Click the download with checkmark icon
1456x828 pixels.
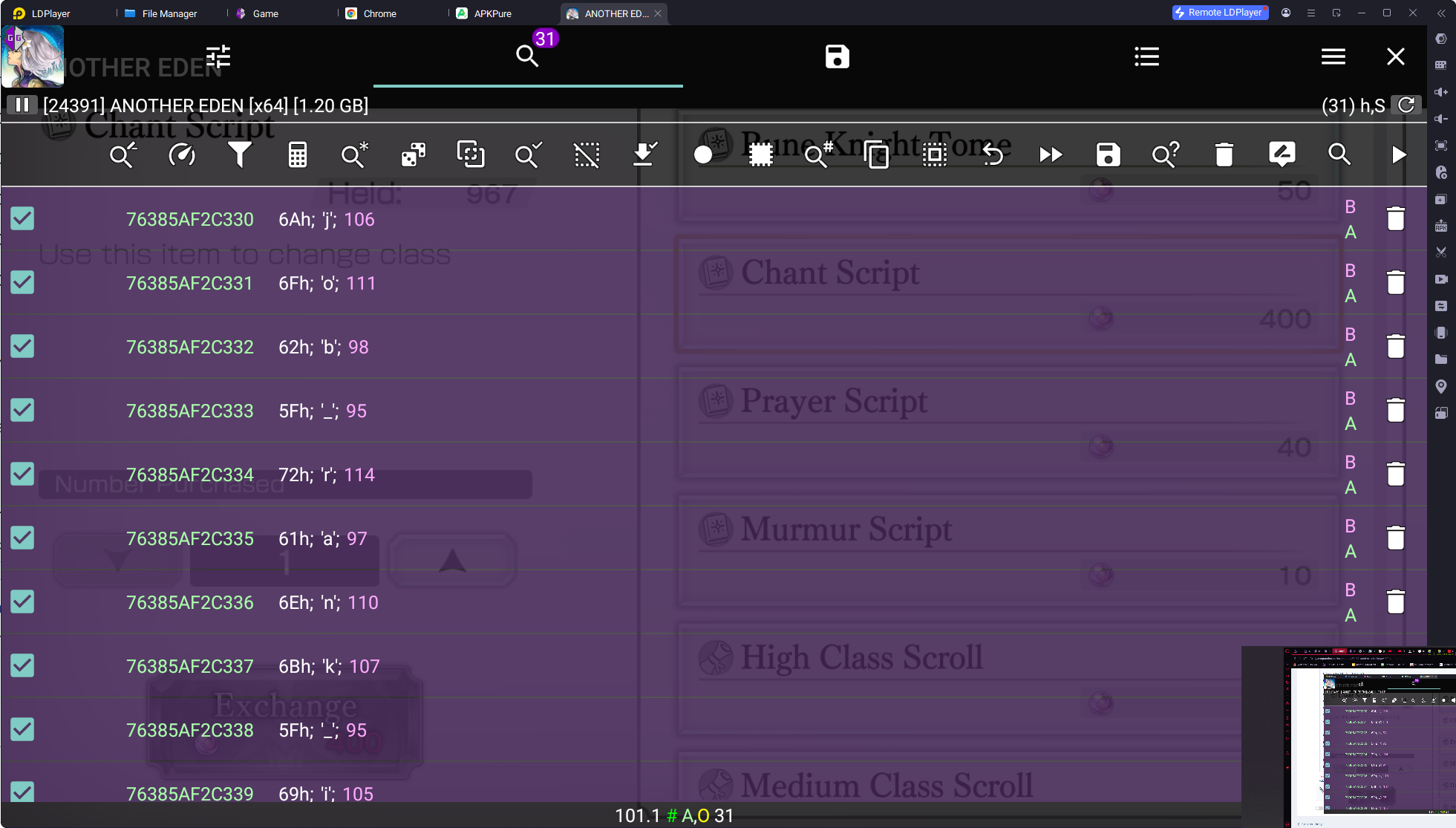644,154
